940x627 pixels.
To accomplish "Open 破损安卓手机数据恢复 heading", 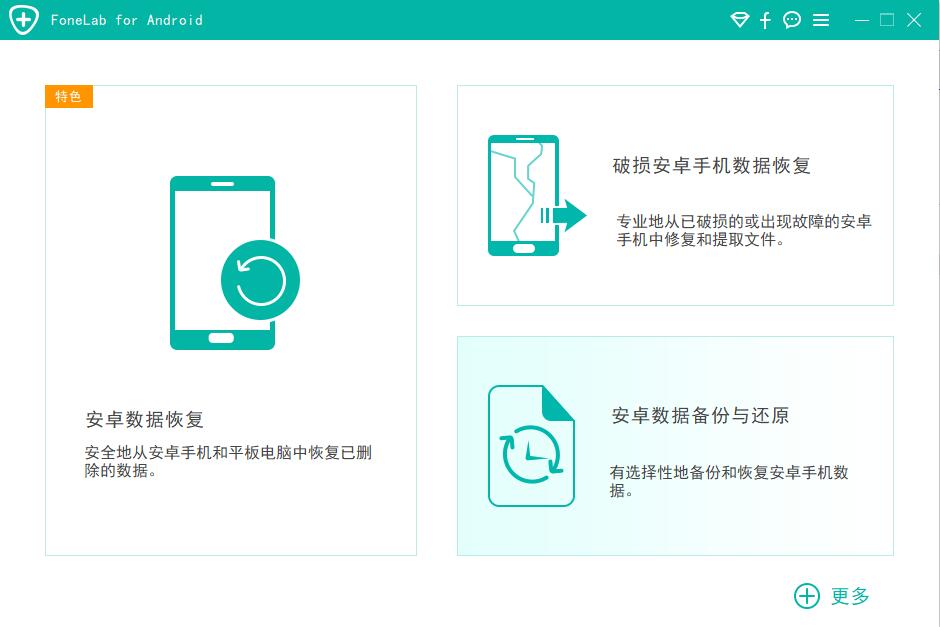I will (712, 165).
